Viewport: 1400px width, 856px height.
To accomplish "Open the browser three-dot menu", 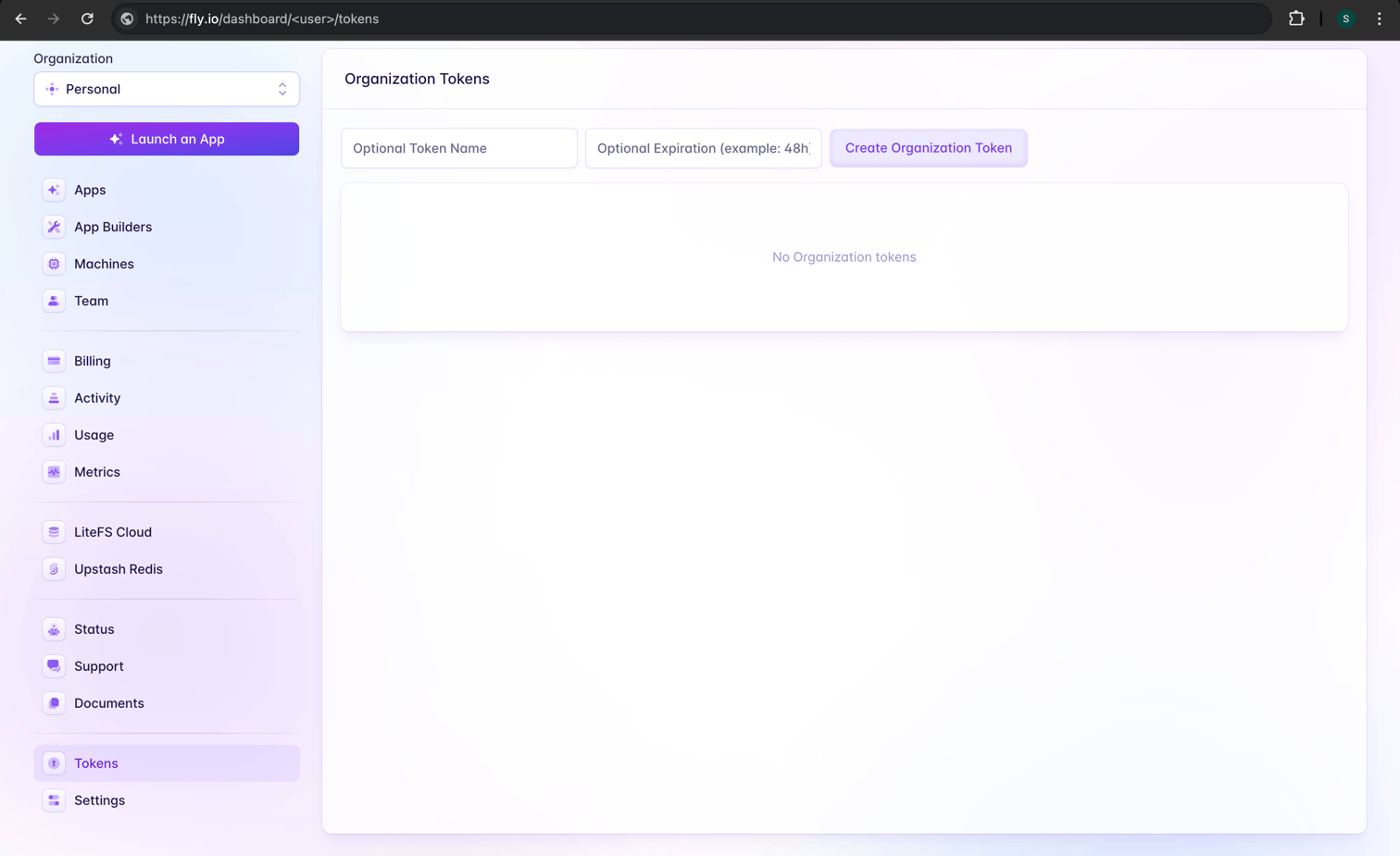I will (1379, 19).
